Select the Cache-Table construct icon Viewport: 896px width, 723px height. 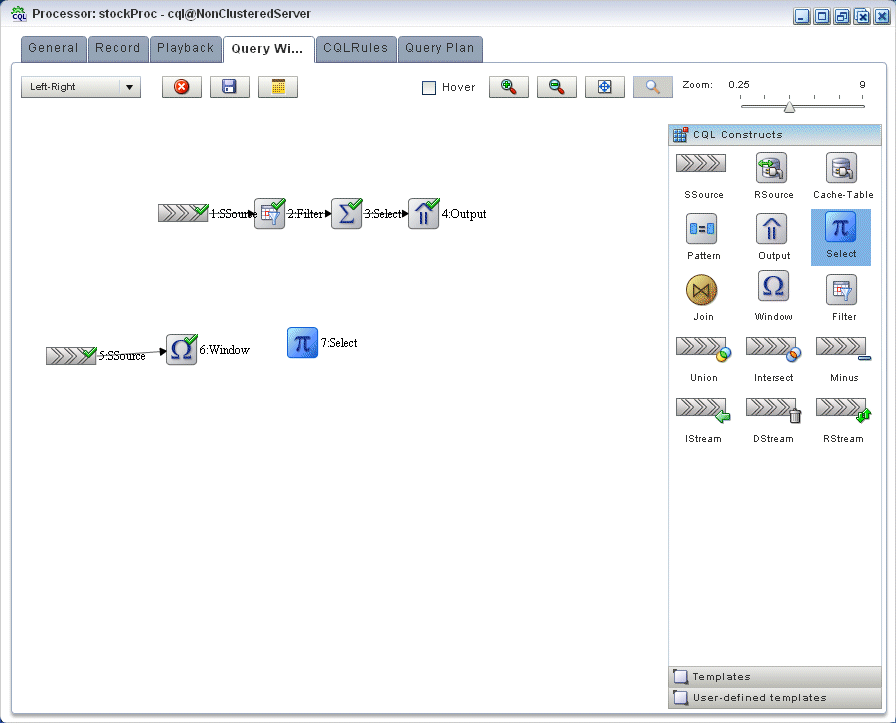841,168
